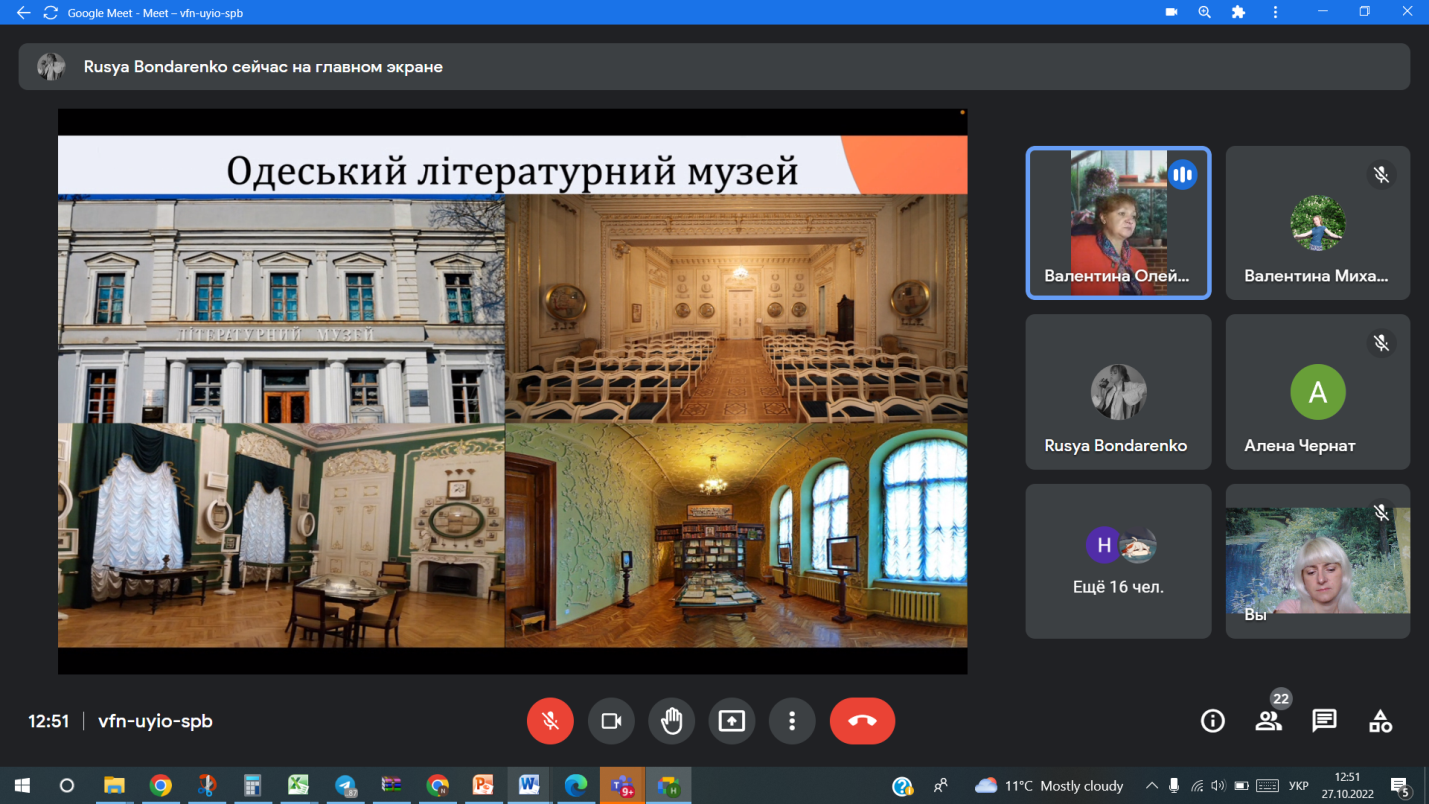Reload the Meet app with refresh icon
This screenshot has width=1429, height=804.
[51, 13]
